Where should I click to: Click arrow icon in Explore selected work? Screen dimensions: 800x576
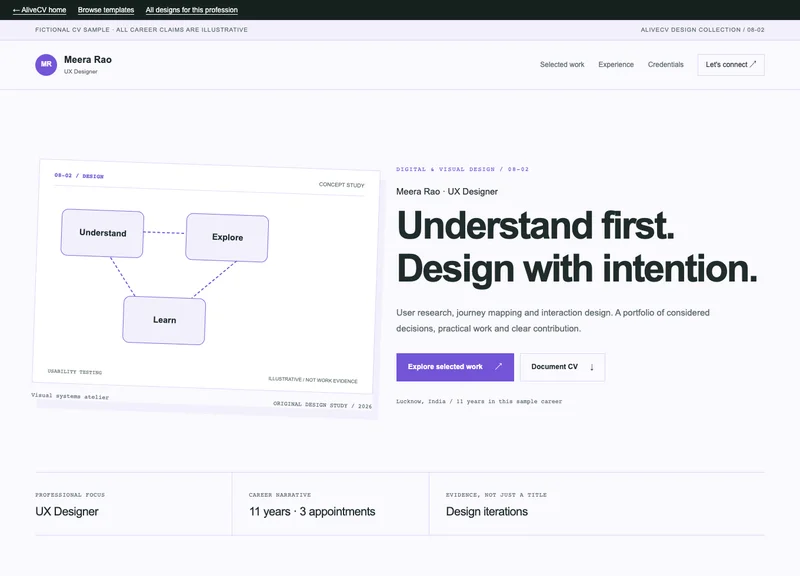[498, 366]
